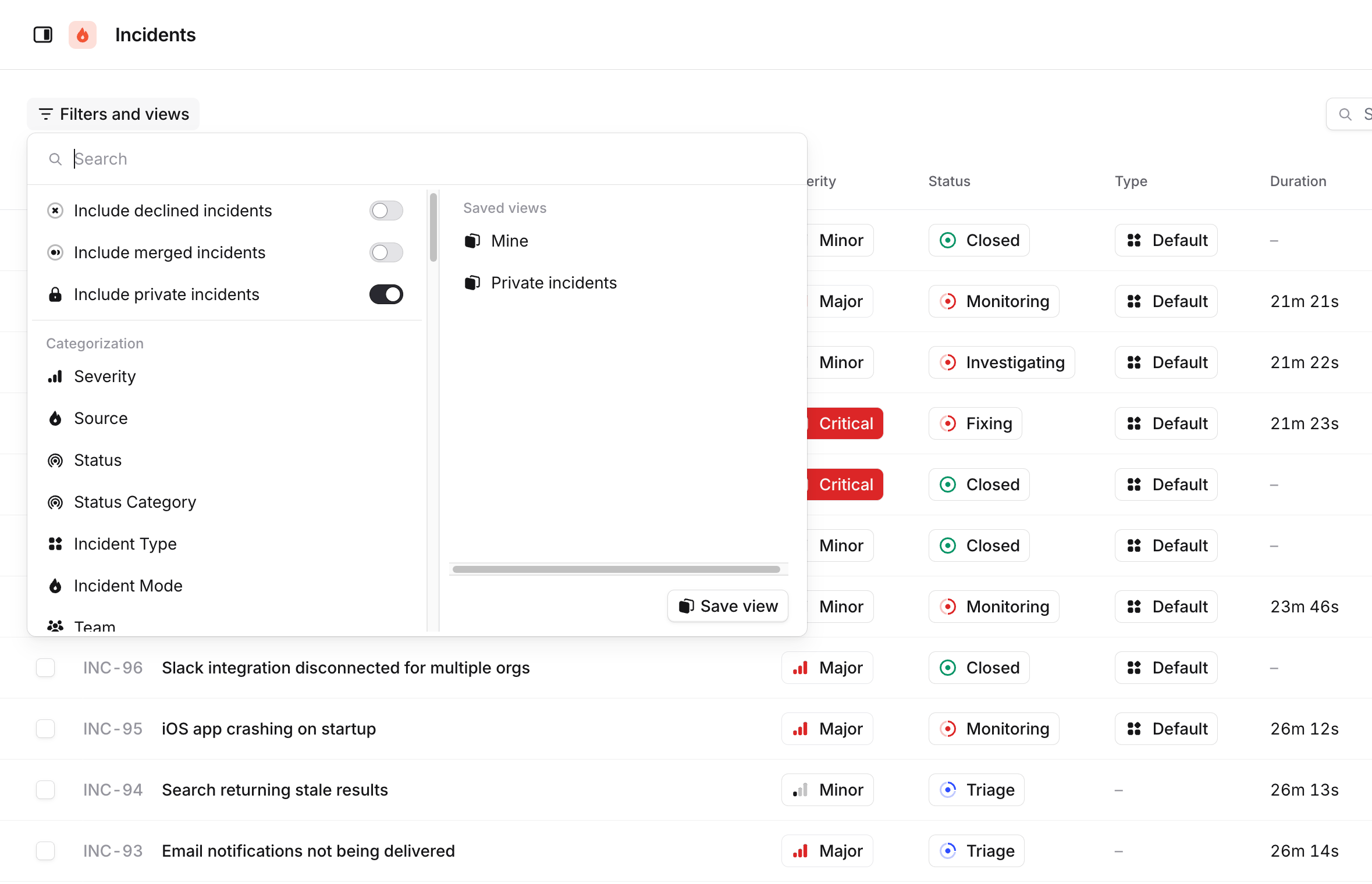Choose the Incident Mode filter option

click(x=227, y=586)
